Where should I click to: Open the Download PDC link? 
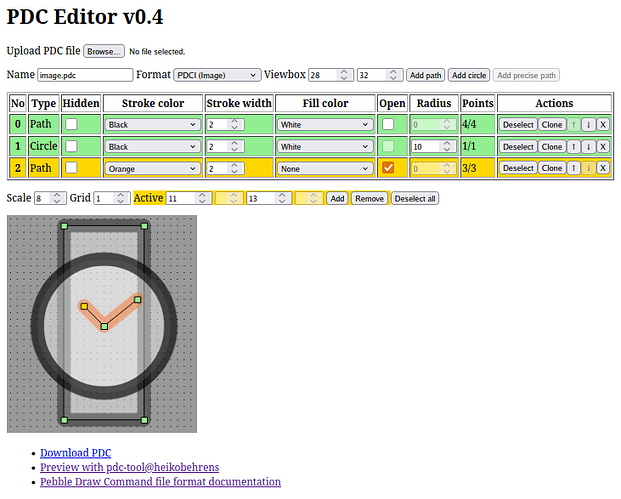(75, 453)
